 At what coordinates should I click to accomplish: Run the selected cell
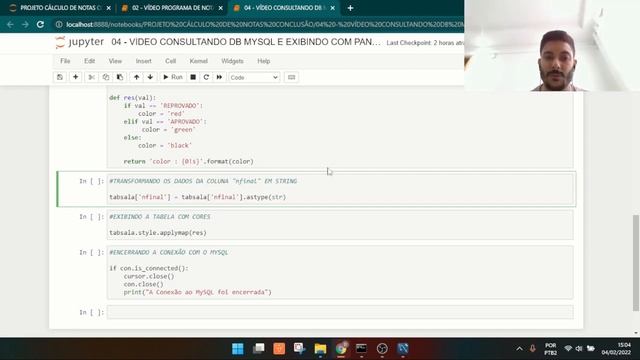173,77
